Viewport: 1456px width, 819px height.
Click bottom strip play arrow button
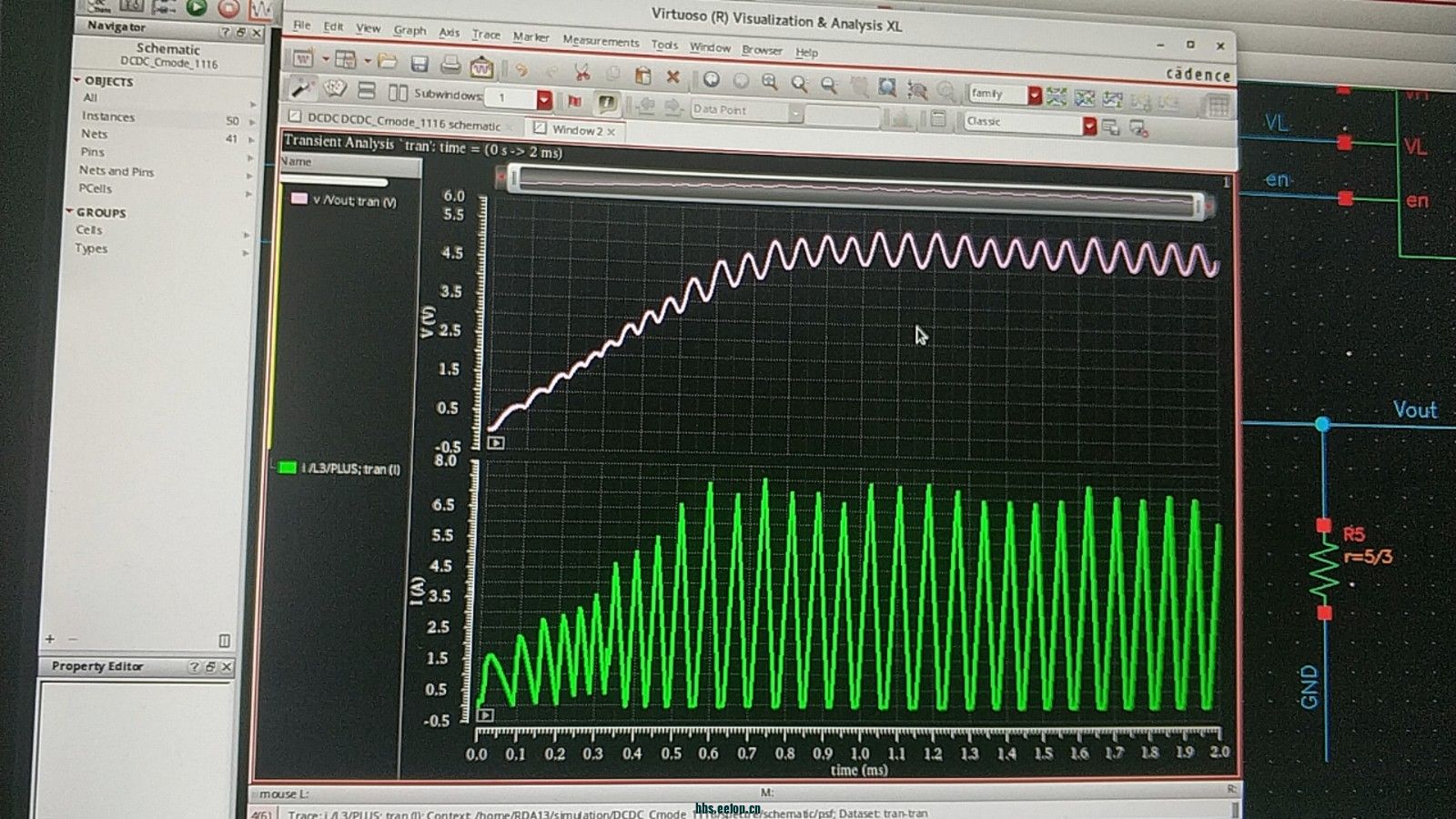point(486,715)
